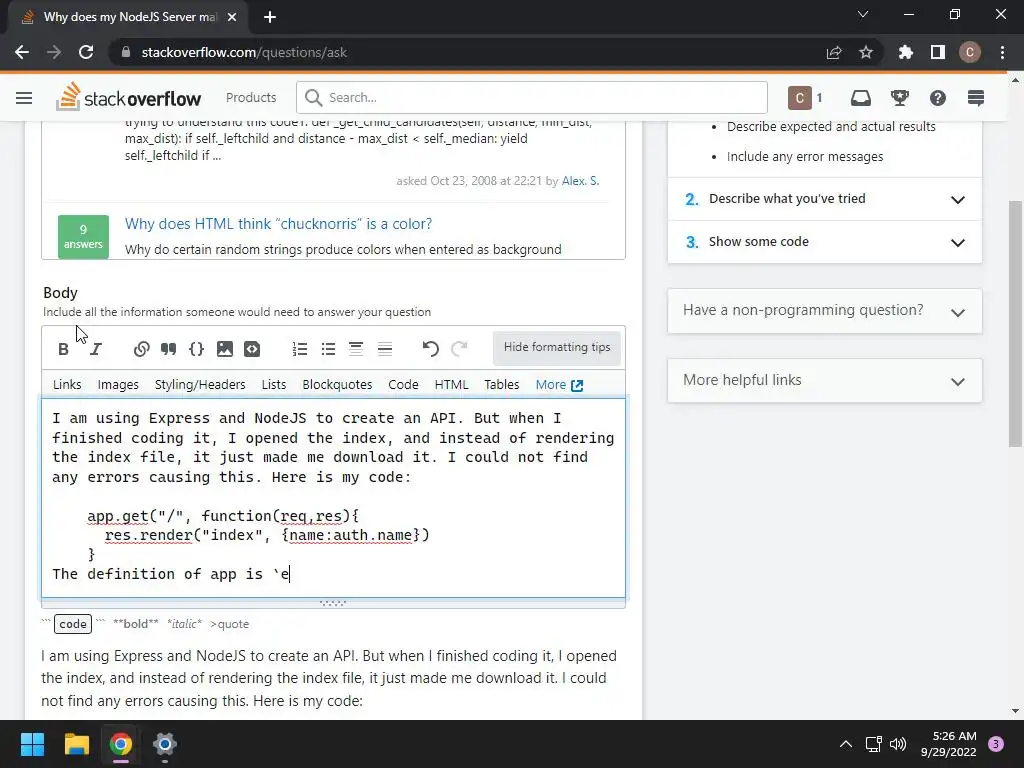This screenshot has height=768, width=1024.
Task: Create a bulleted list
Action: 328,349
